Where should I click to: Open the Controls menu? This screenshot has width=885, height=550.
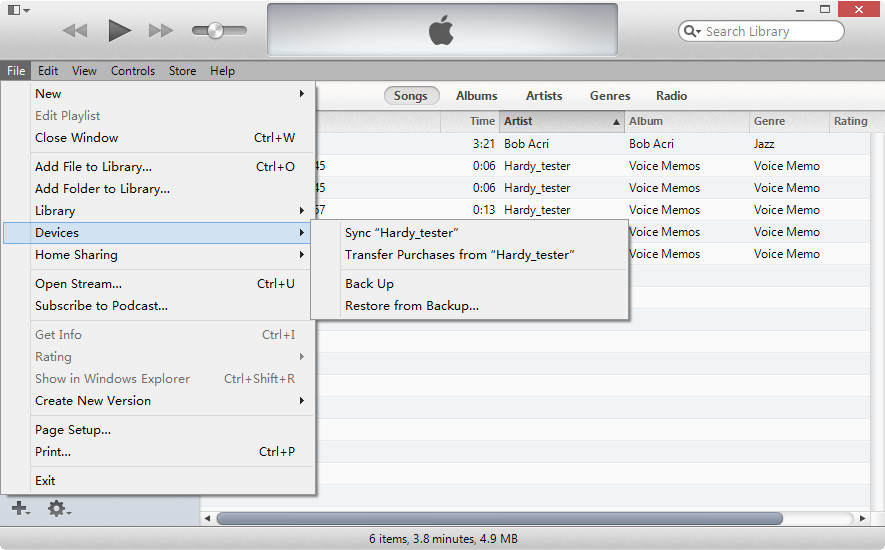click(133, 71)
